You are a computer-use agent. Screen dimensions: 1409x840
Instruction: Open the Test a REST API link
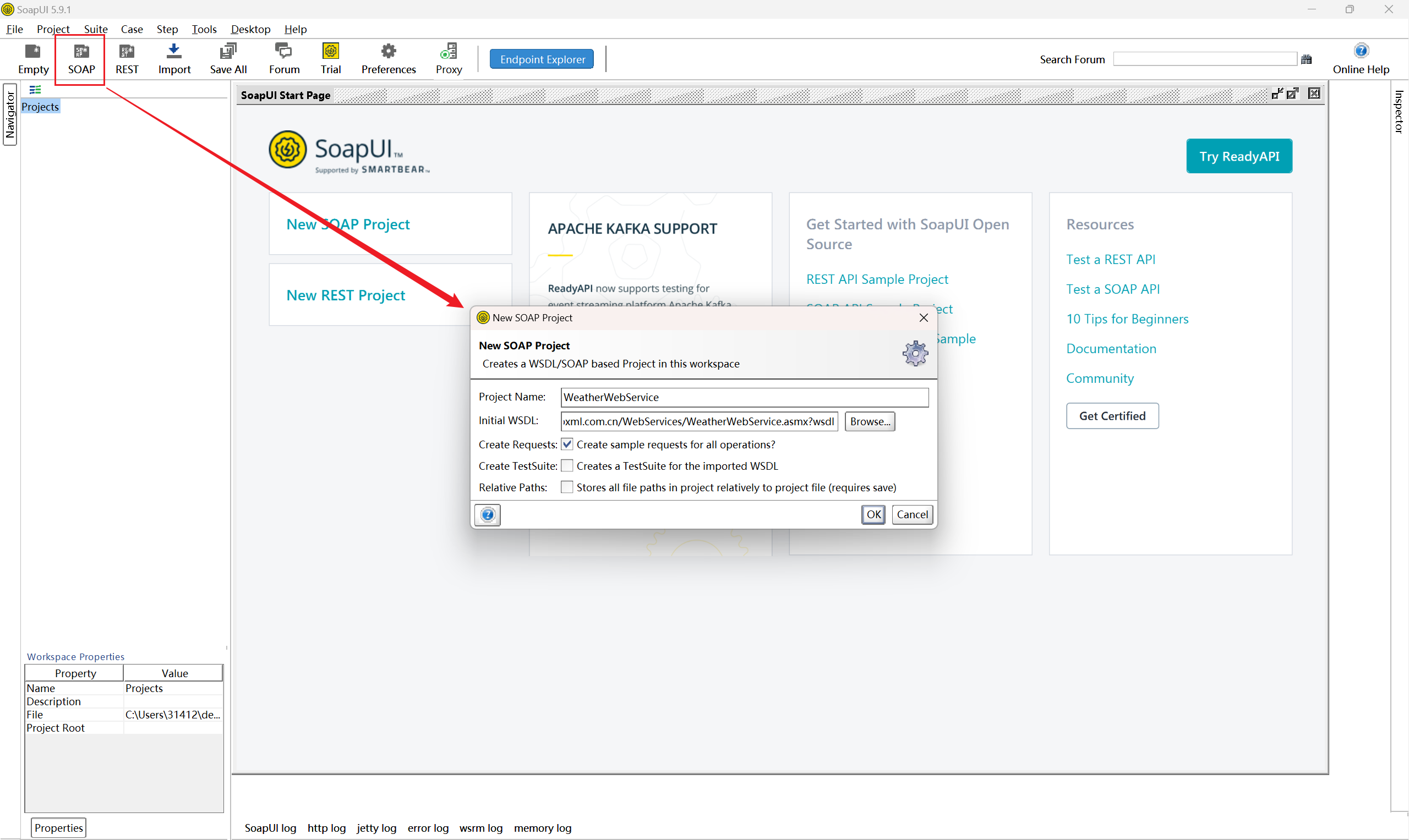pos(1111,259)
